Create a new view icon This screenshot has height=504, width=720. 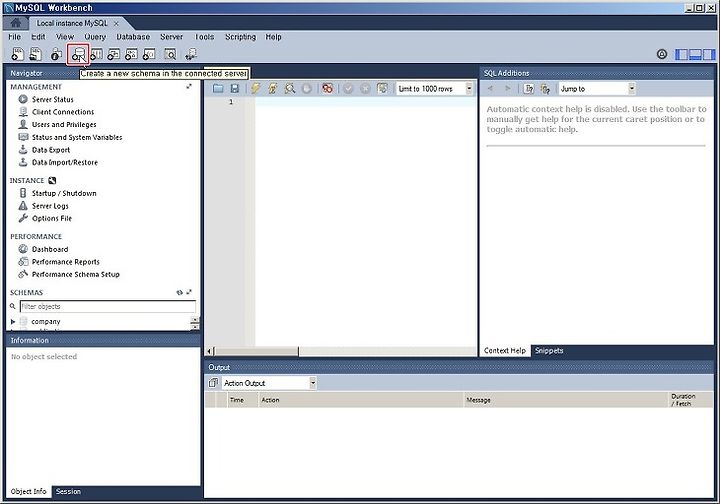click(x=113, y=54)
